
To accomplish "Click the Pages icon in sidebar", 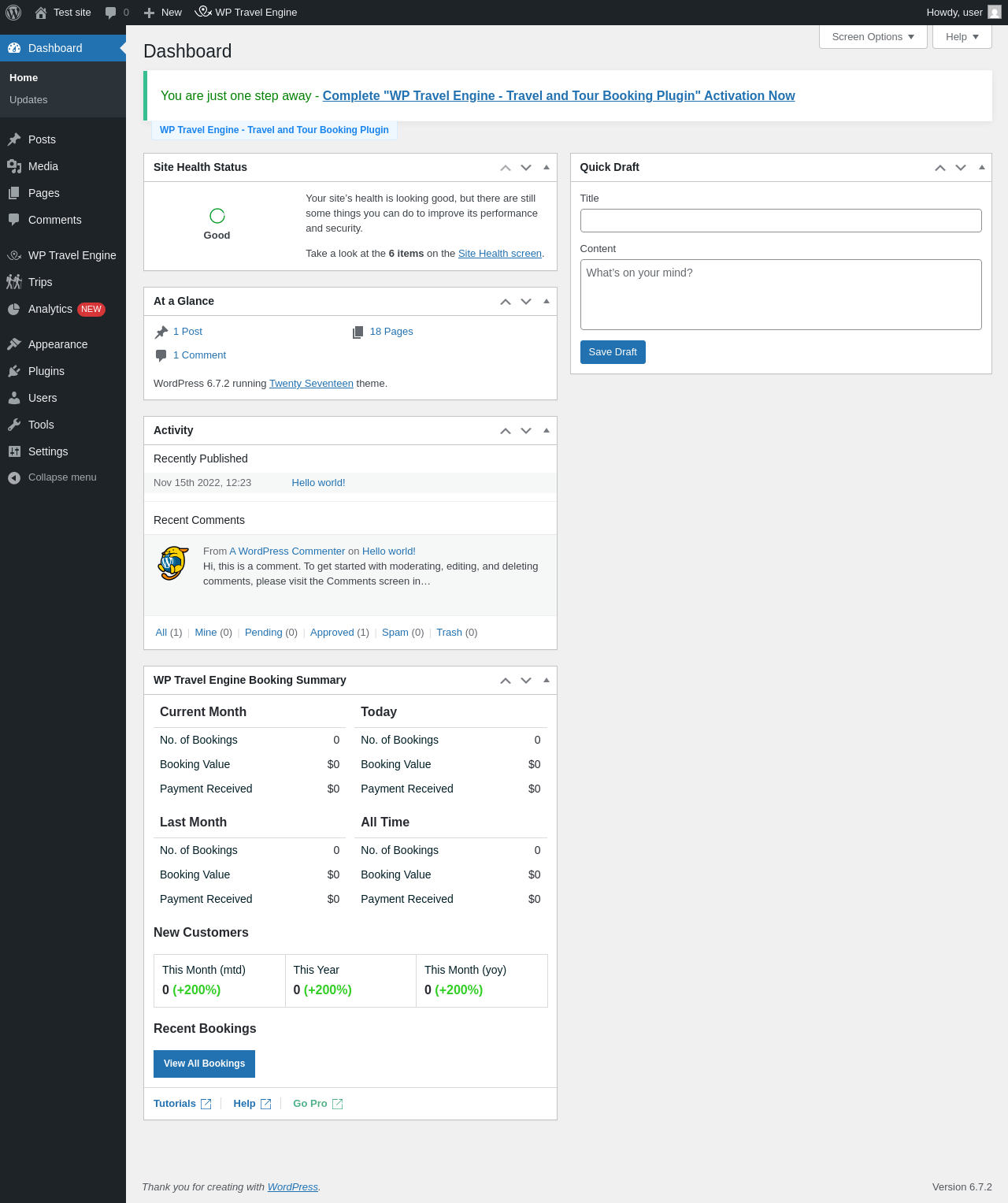I will tap(14, 193).
